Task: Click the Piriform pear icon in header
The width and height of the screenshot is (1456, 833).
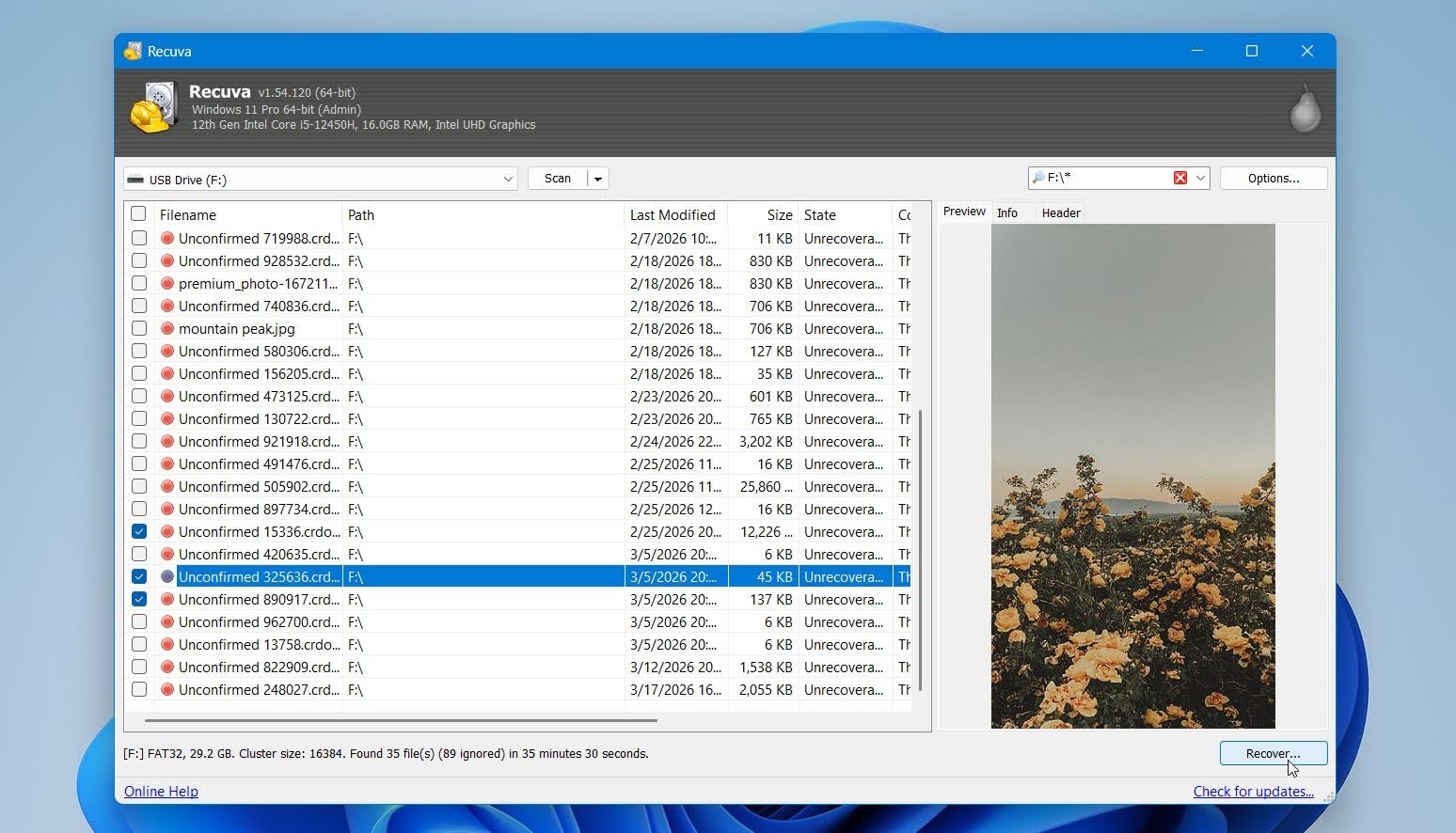Action: click(1305, 109)
